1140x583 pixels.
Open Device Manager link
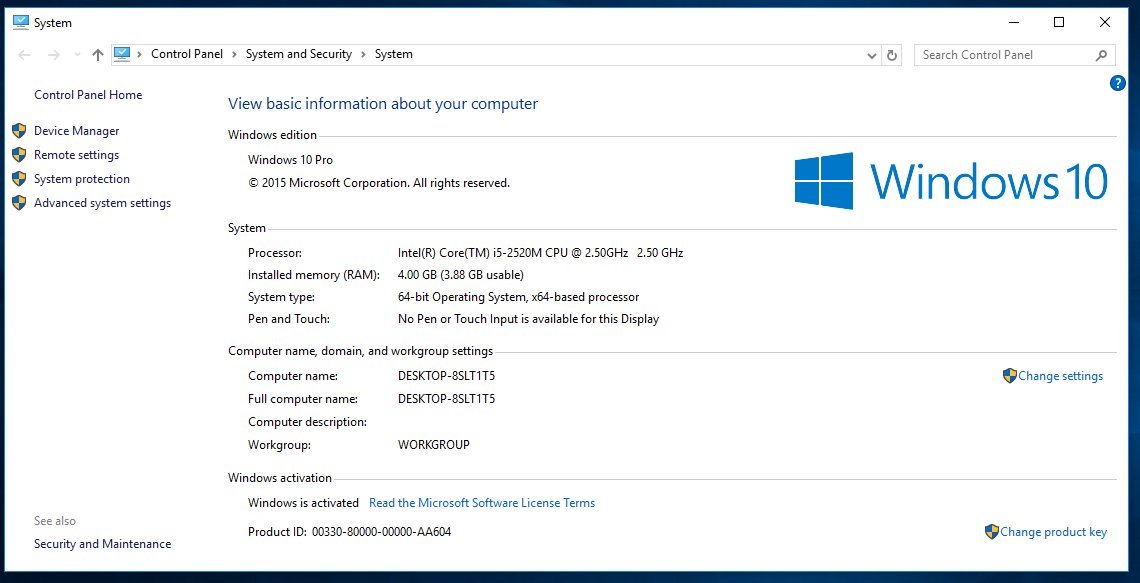76,131
